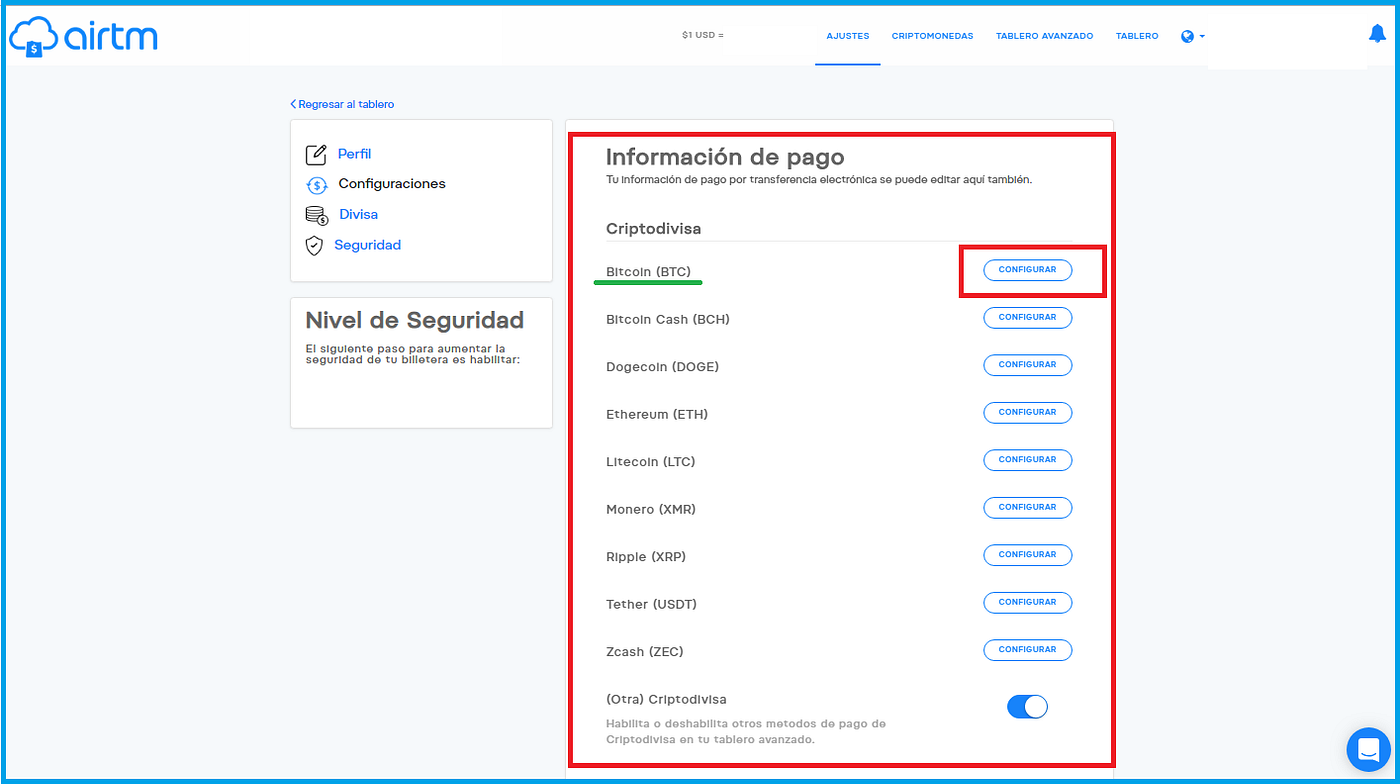
Task: Click the Airtm cloud logo
Action: point(35,36)
